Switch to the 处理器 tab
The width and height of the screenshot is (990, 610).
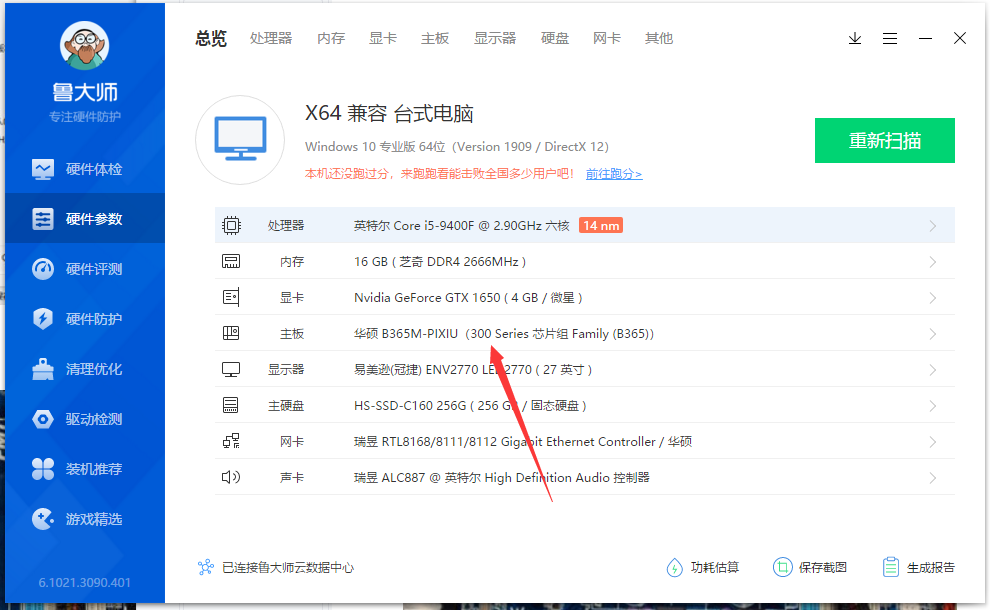pos(271,39)
